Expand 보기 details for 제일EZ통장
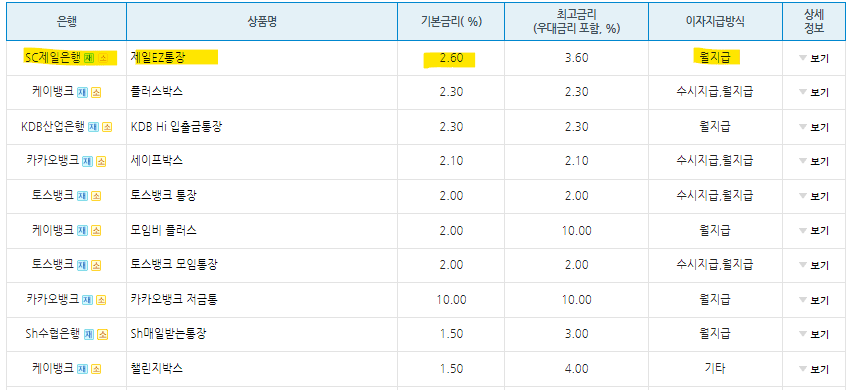Viewport: 855px width, 390px height. 814,58
